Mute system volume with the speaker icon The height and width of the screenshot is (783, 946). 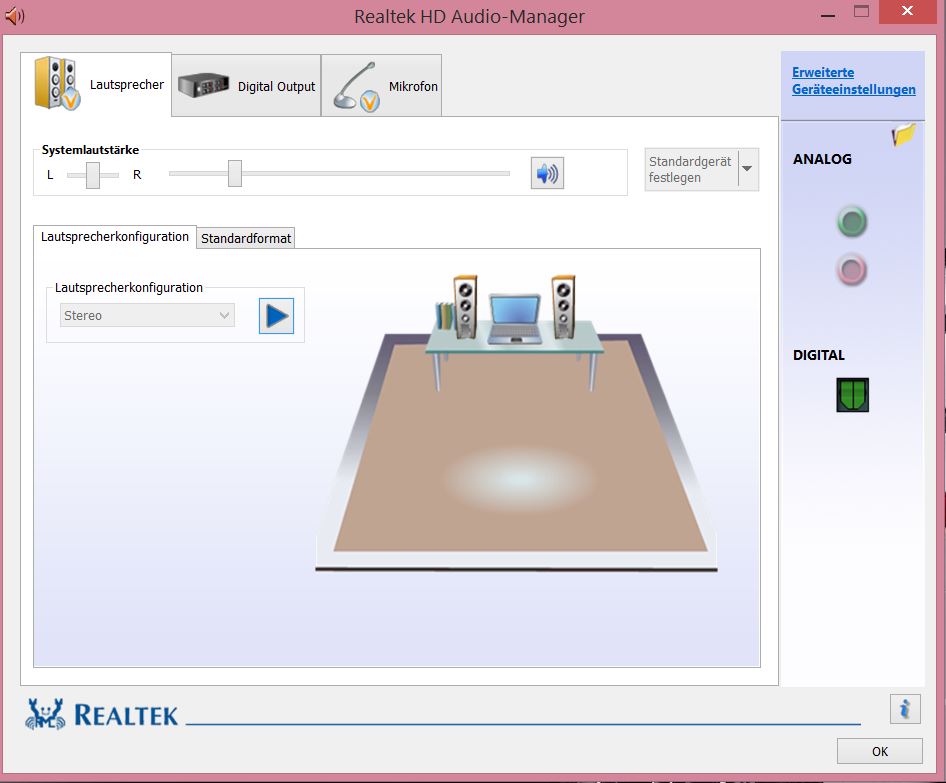click(547, 173)
